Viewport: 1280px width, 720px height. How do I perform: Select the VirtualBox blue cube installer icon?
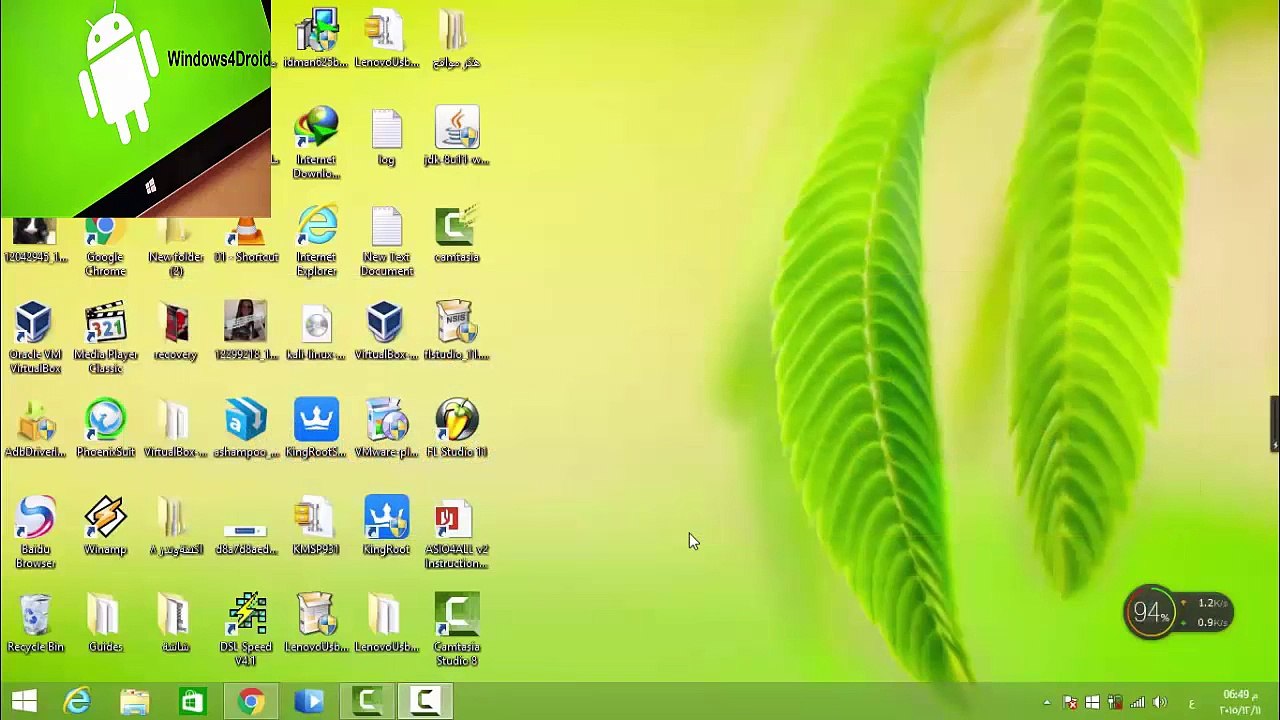click(386, 332)
